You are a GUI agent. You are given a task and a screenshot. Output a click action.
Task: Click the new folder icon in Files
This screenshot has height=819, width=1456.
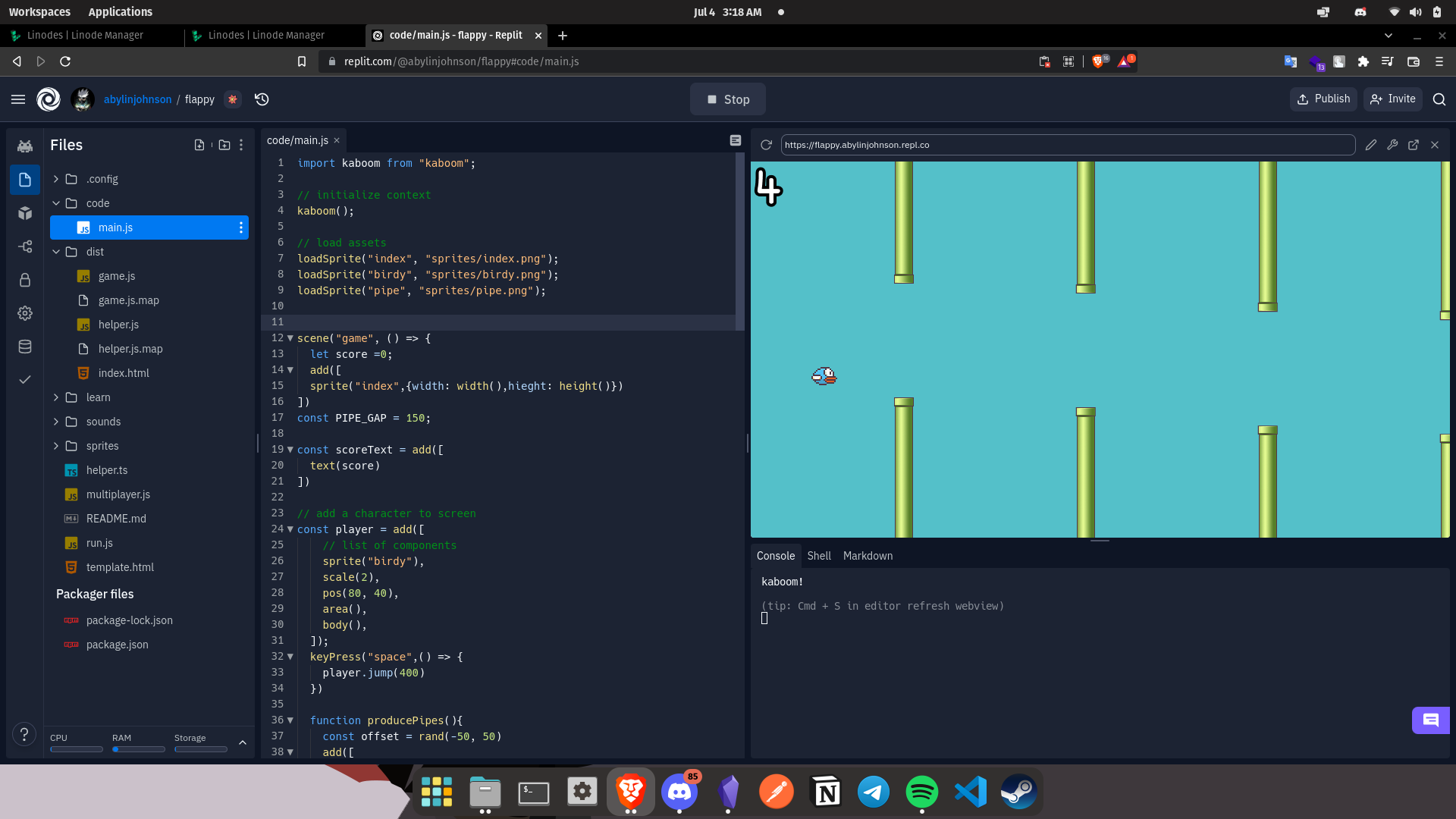click(x=224, y=145)
